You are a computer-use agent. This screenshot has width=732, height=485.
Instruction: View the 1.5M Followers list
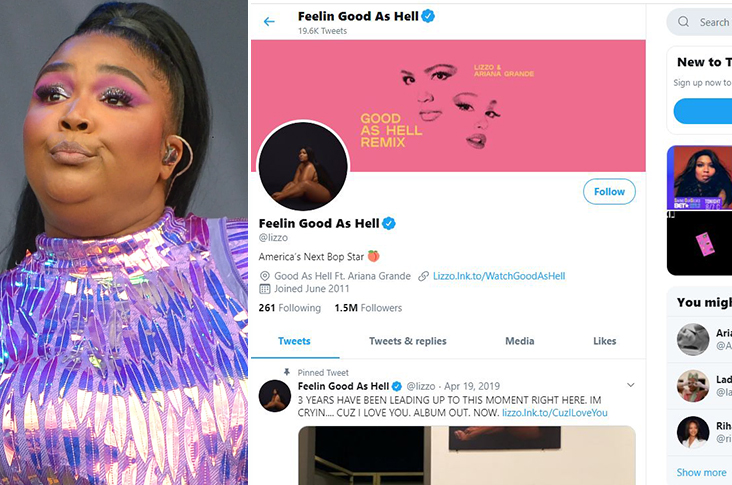(368, 308)
